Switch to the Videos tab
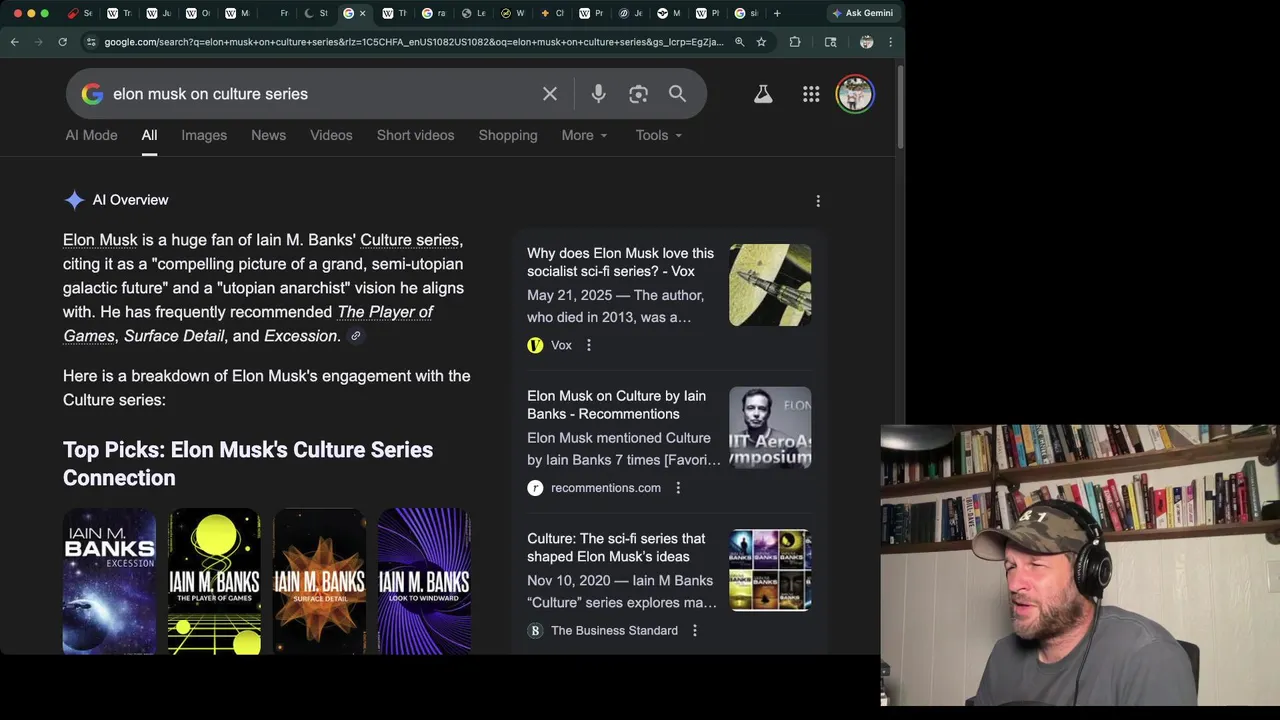Image resolution: width=1280 pixels, height=720 pixels. click(x=331, y=135)
